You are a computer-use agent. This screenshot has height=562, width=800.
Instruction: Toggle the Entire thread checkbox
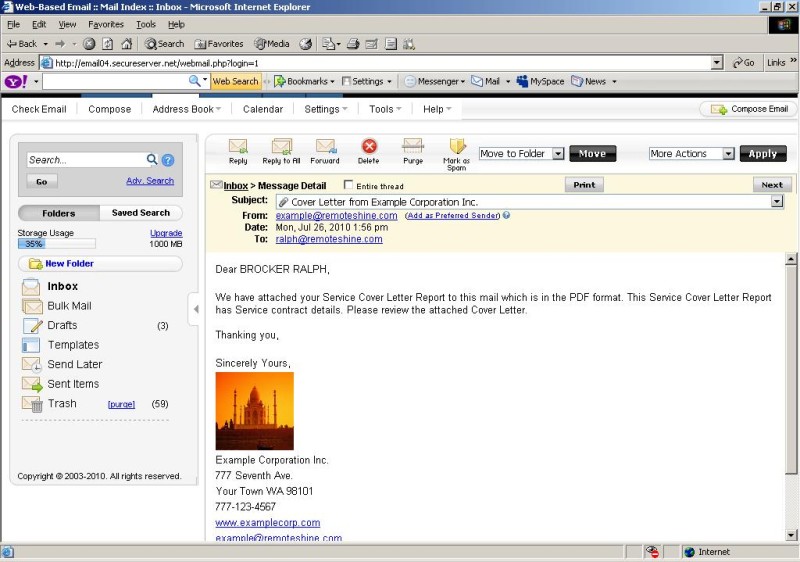point(348,185)
